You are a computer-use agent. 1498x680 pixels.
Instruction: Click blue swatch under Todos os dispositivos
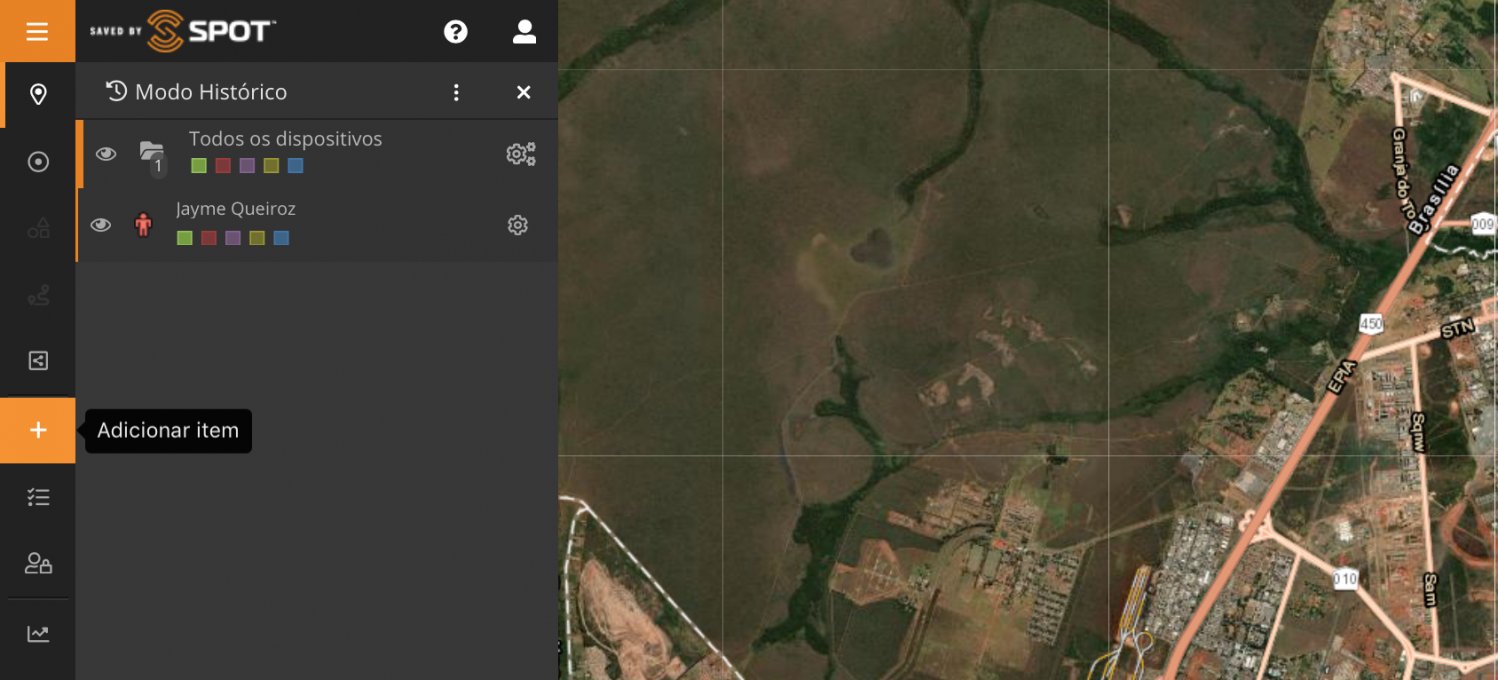pyautogui.click(x=295, y=166)
